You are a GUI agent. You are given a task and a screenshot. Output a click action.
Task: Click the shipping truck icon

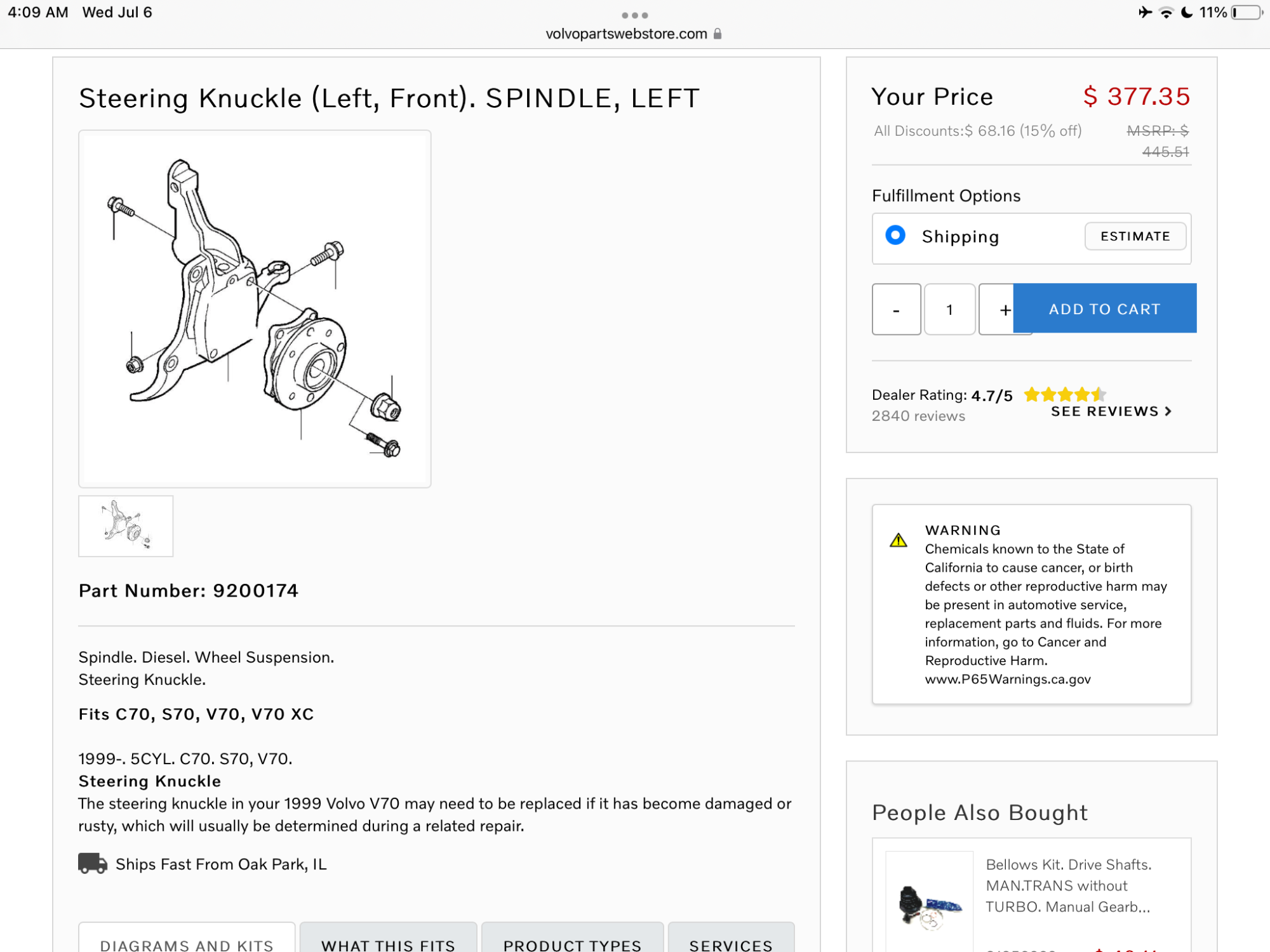[93, 864]
